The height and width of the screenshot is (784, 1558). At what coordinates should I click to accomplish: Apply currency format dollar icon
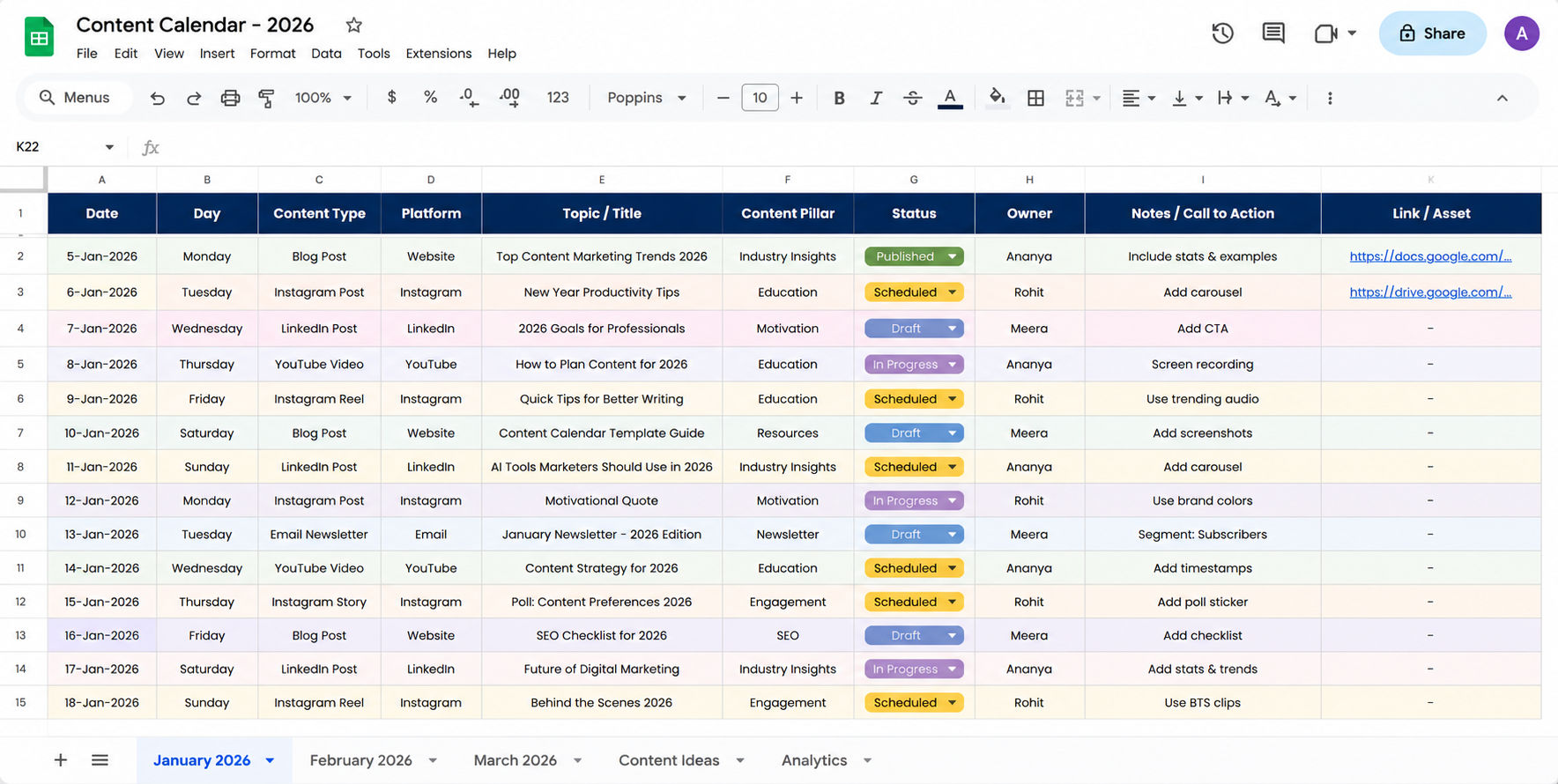coord(392,97)
